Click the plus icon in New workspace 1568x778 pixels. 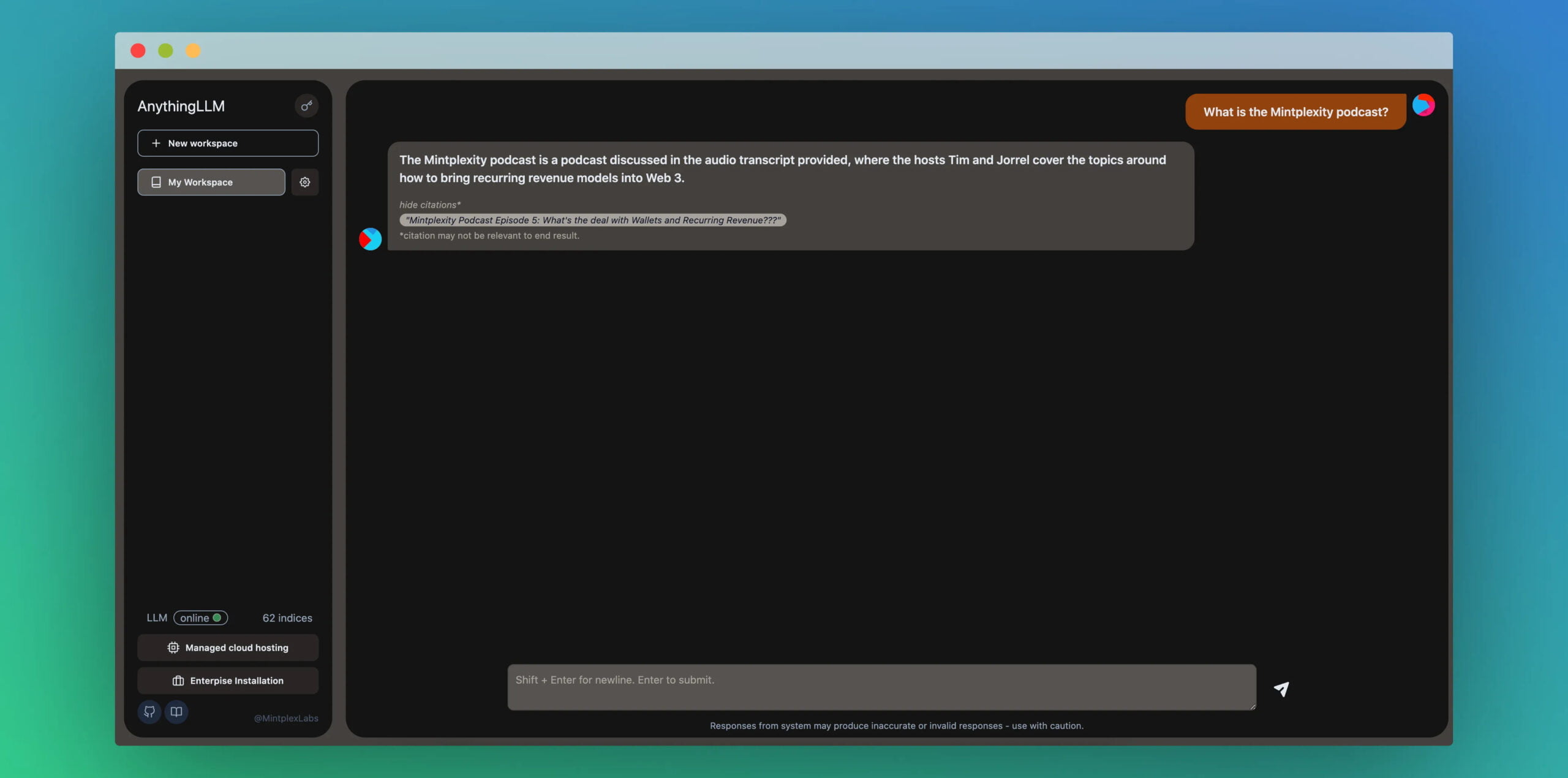pos(156,143)
